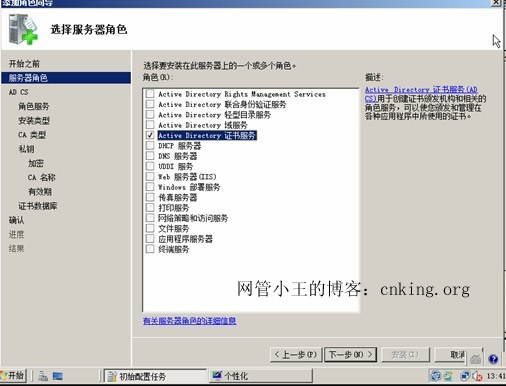
Task: Check the 应用程序服务器 role
Action: coord(150,238)
